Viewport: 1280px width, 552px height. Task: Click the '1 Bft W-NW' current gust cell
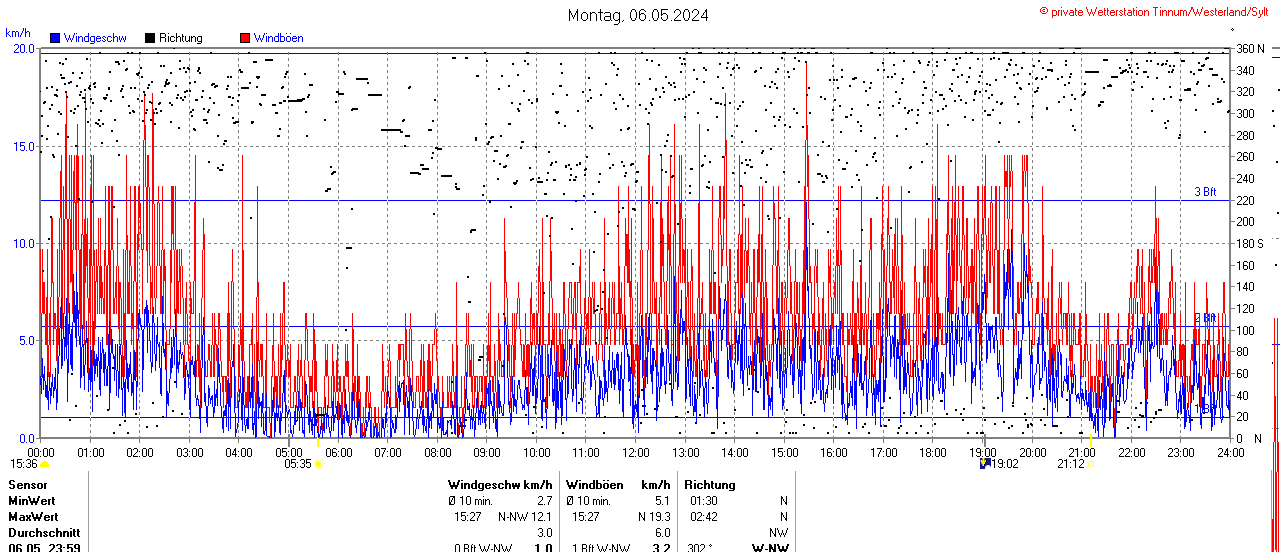[x=600, y=548]
